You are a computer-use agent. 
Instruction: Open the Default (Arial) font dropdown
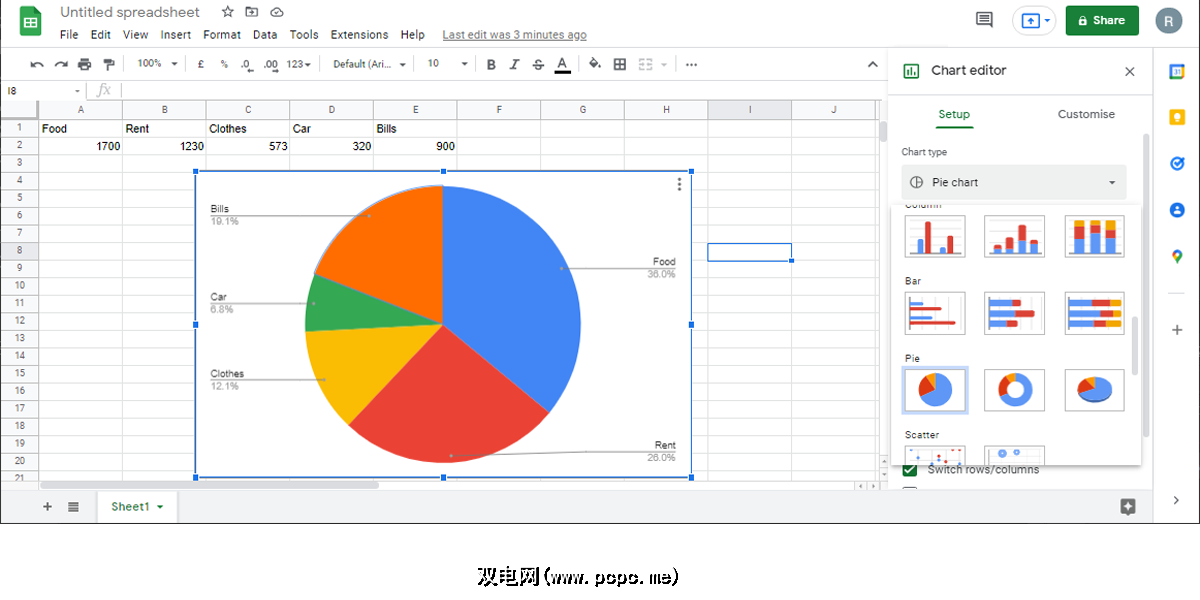[370, 64]
